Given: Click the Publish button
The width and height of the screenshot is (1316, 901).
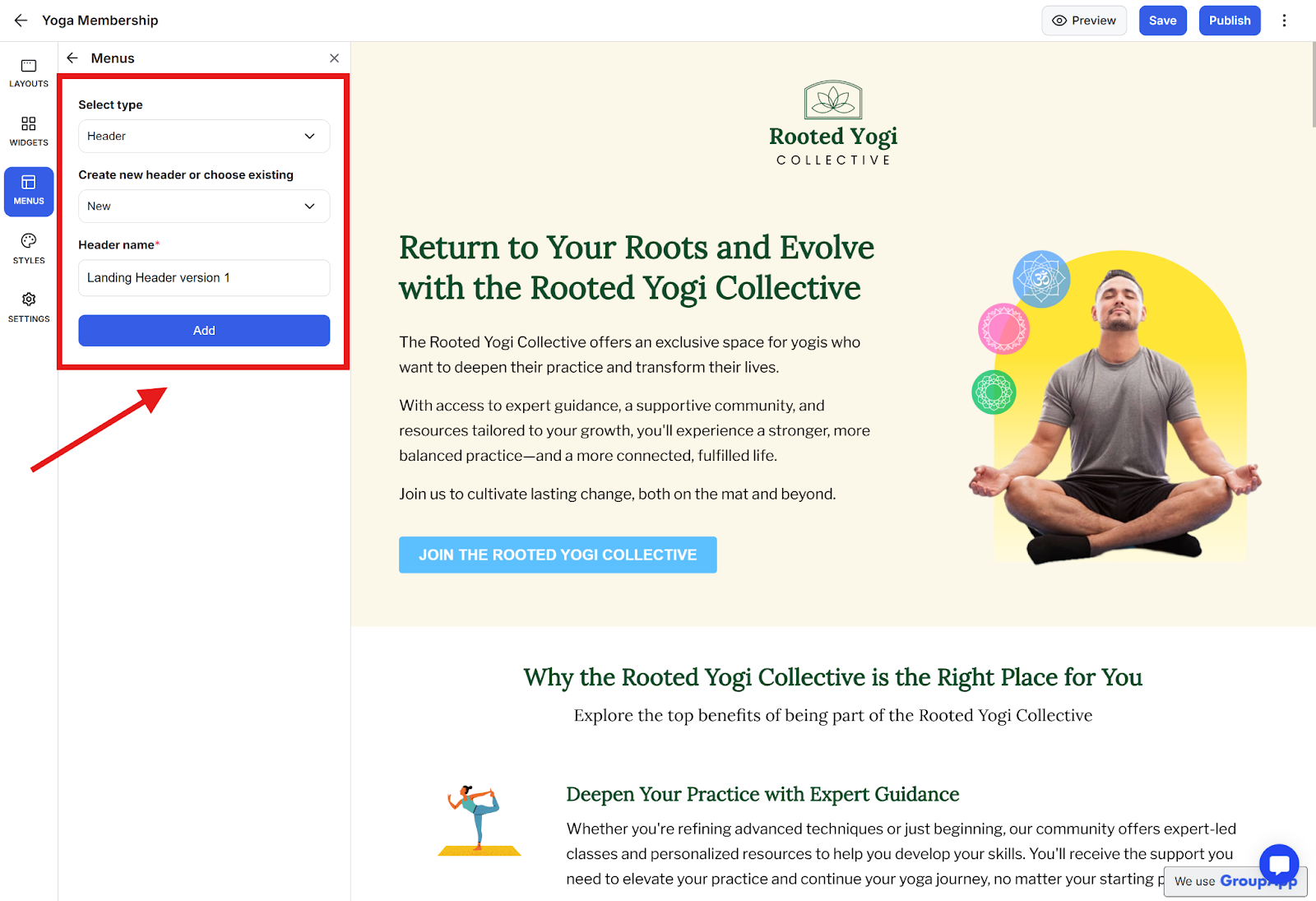Looking at the screenshot, I should tap(1230, 21).
